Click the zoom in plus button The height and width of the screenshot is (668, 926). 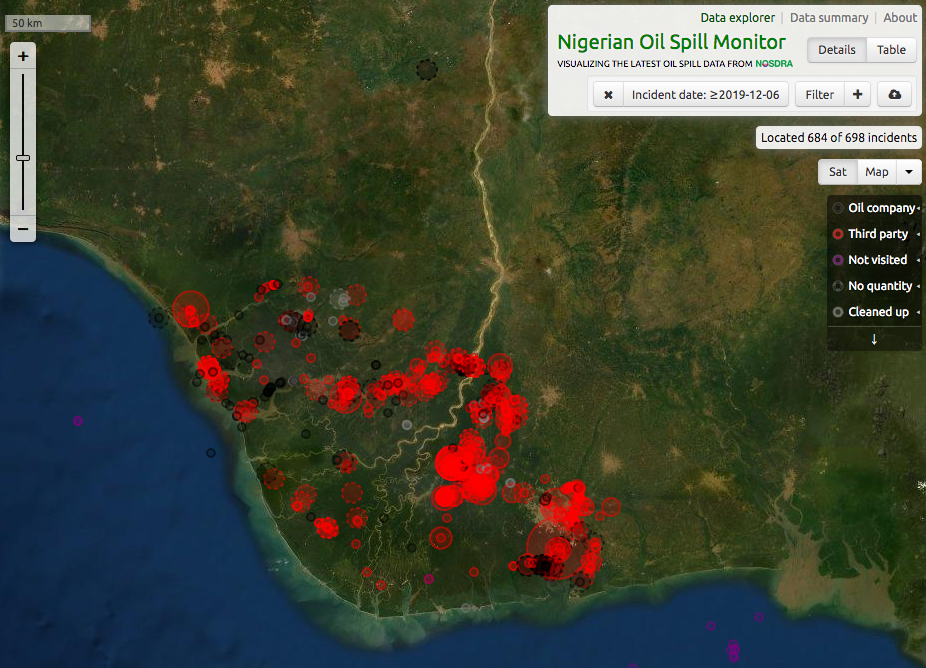pyautogui.click(x=23, y=57)
